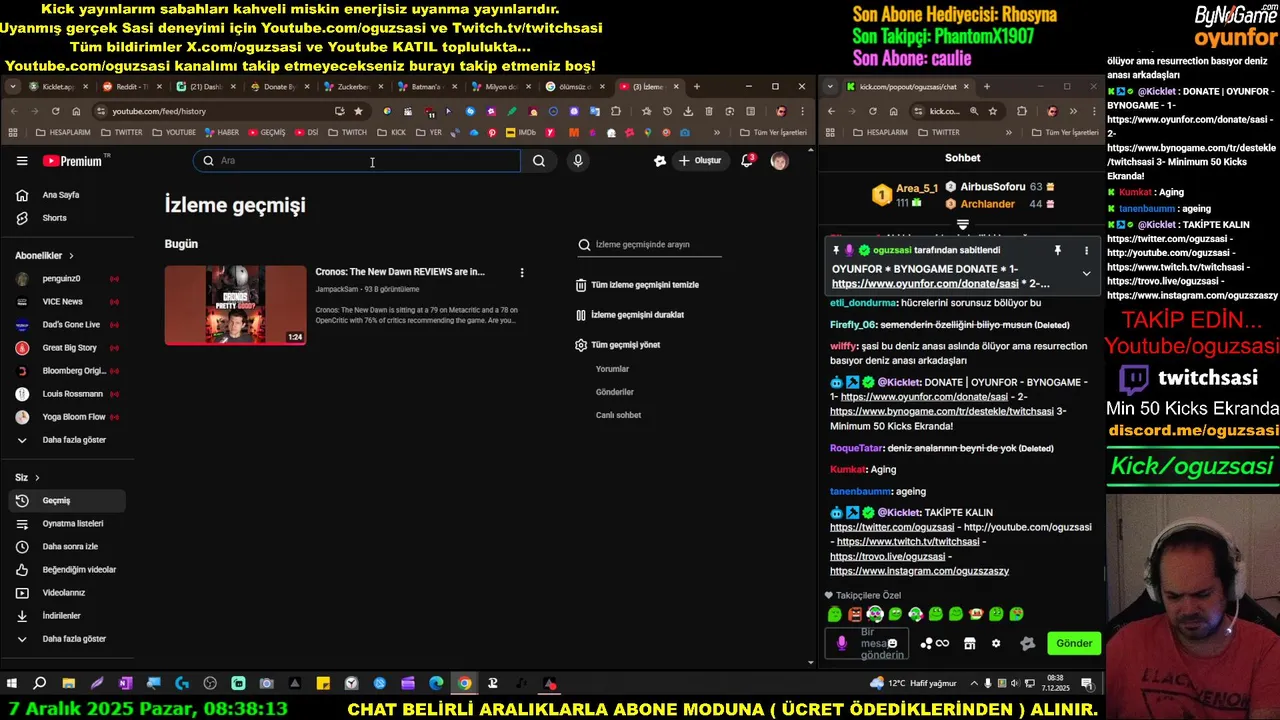Expand the pinned OYUNFOR donate message
This screenshot has height=720, width=1280.
pyautogui.click(x=1087, y=273)
